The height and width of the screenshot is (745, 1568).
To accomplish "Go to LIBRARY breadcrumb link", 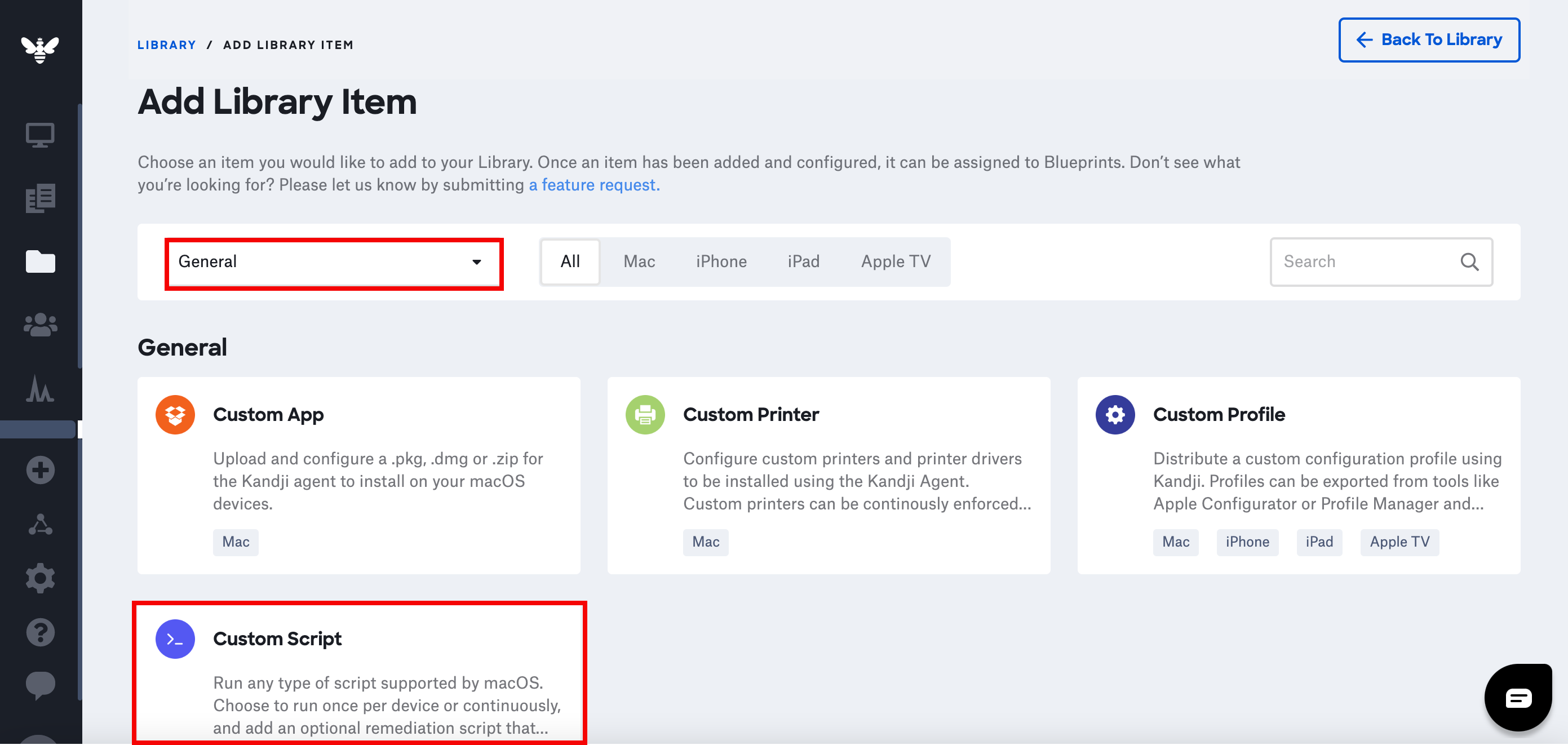I will [166, 45].
